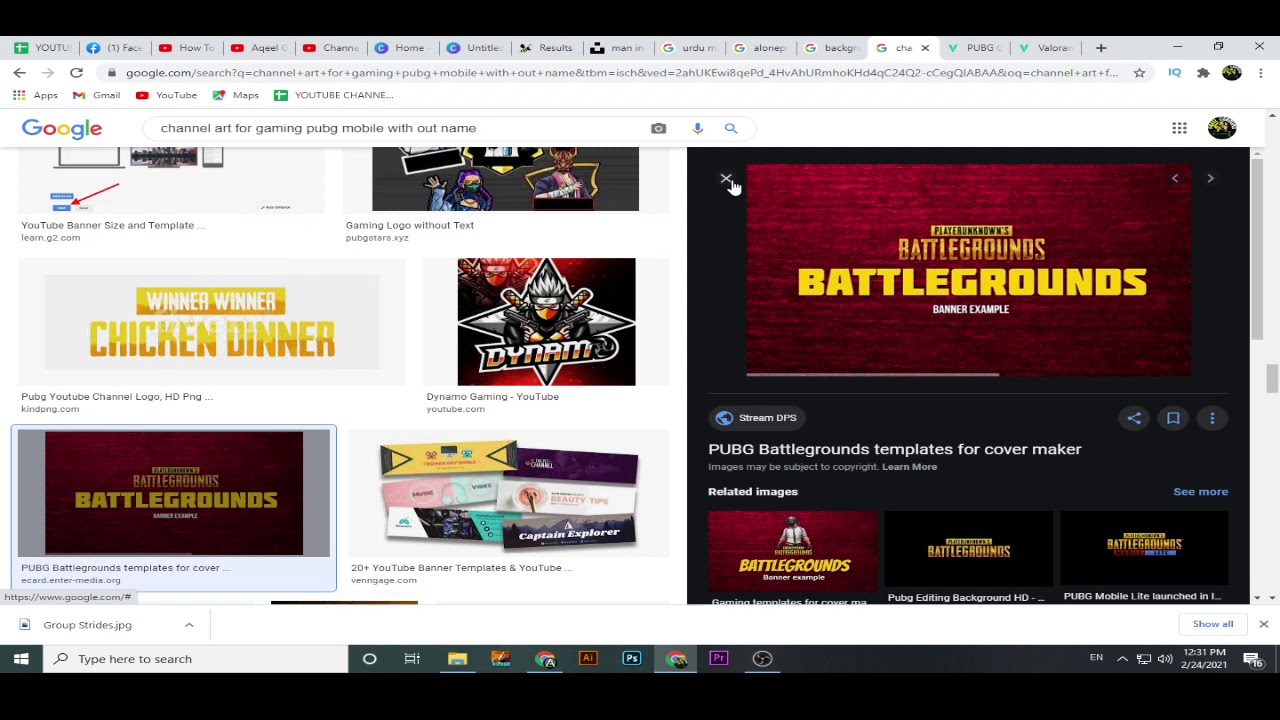Open Chrome extensions puzzle icon
Screen dimensions: 1280x720
tap(1203, 73)
